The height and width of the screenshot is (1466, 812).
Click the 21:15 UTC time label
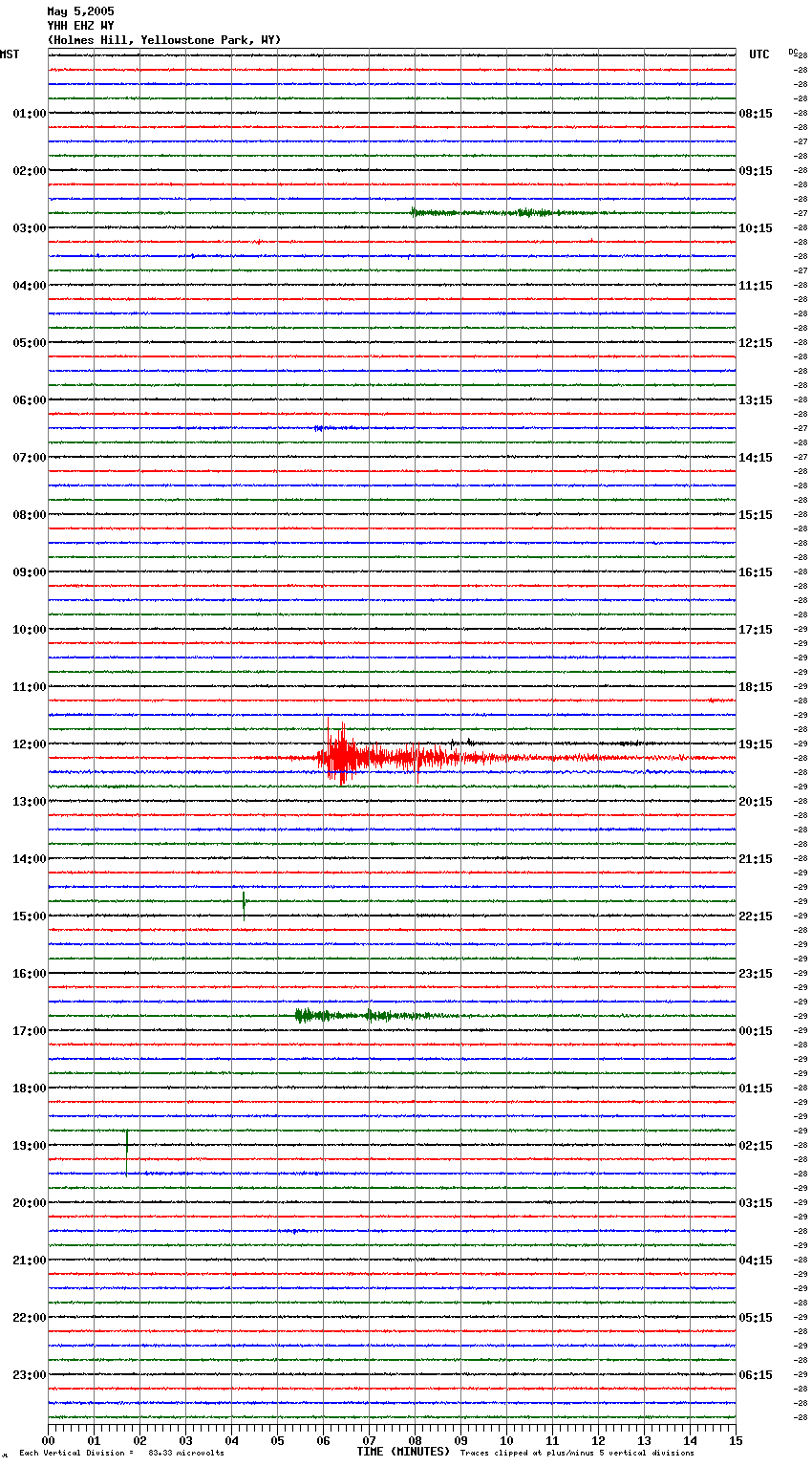click(x=756, y=859)
